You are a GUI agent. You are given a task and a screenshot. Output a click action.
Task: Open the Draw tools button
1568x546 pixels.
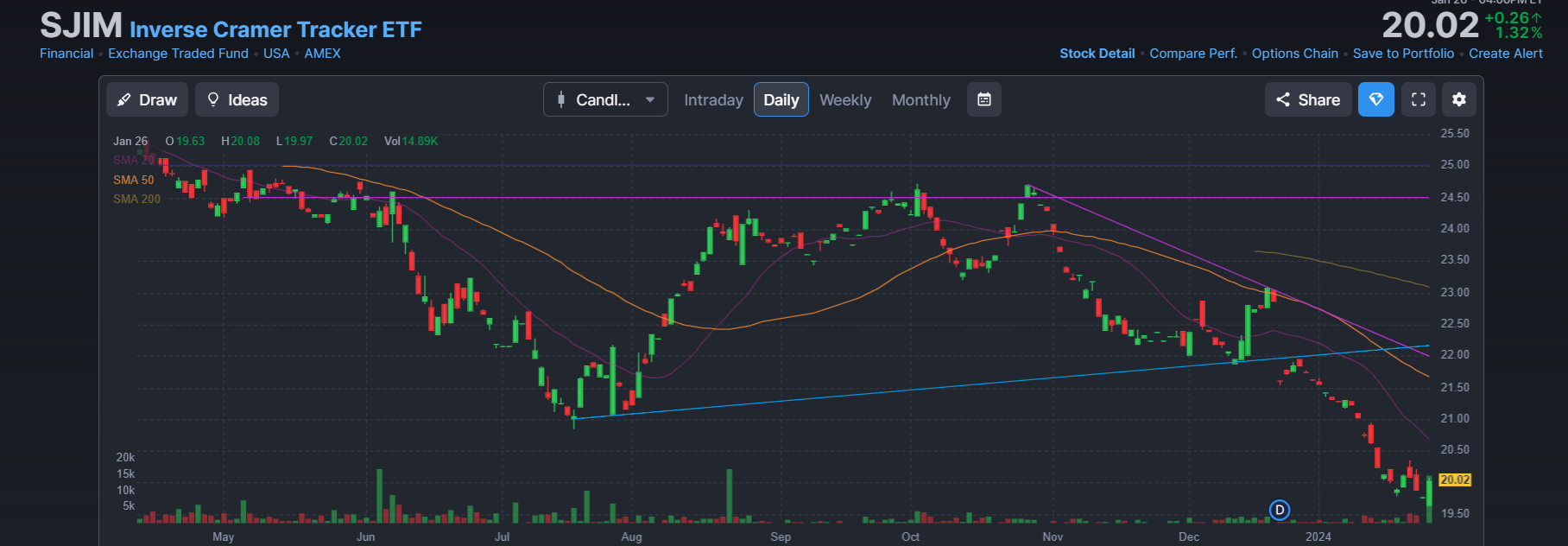(147, 99)
